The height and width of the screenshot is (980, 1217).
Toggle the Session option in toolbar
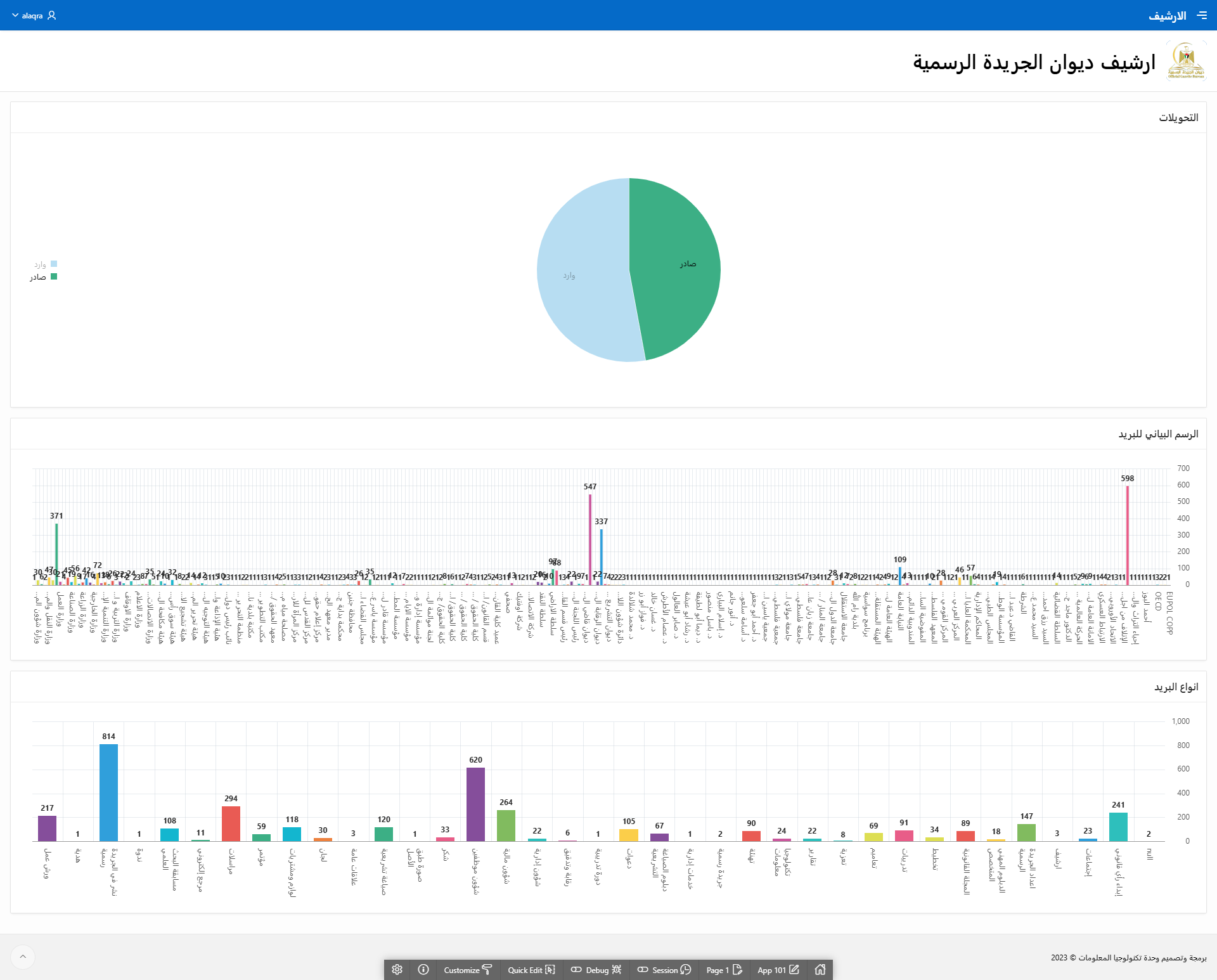point(664,970)
